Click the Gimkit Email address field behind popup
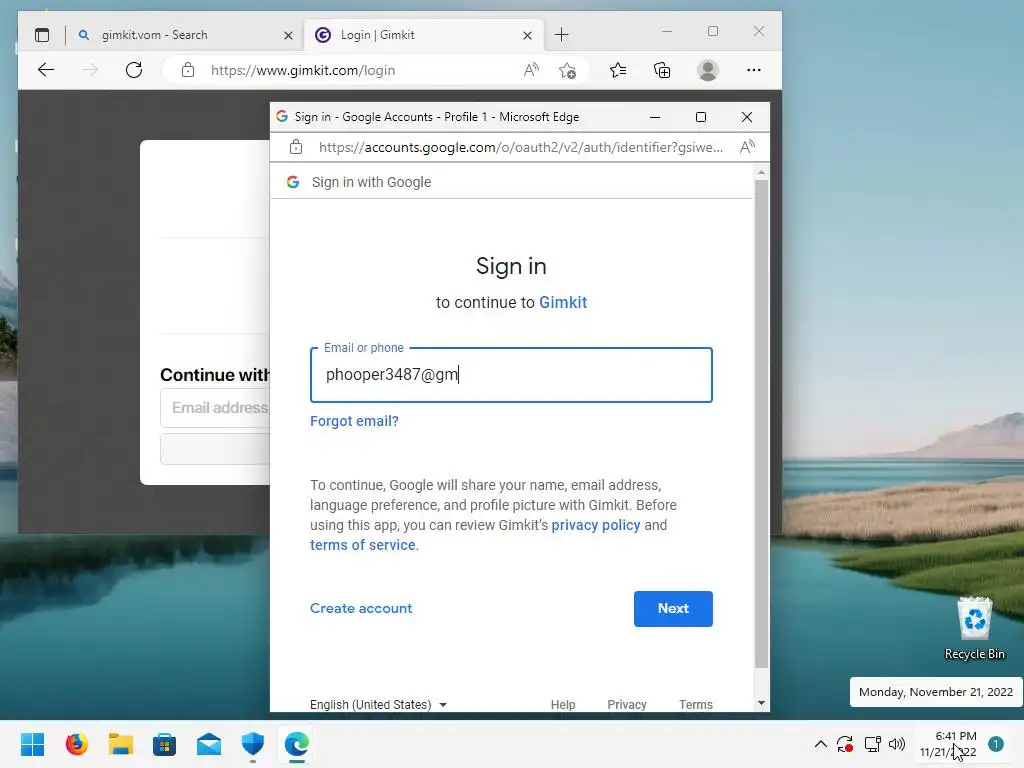The image size is (1024, 768). [x=215, y=408]
